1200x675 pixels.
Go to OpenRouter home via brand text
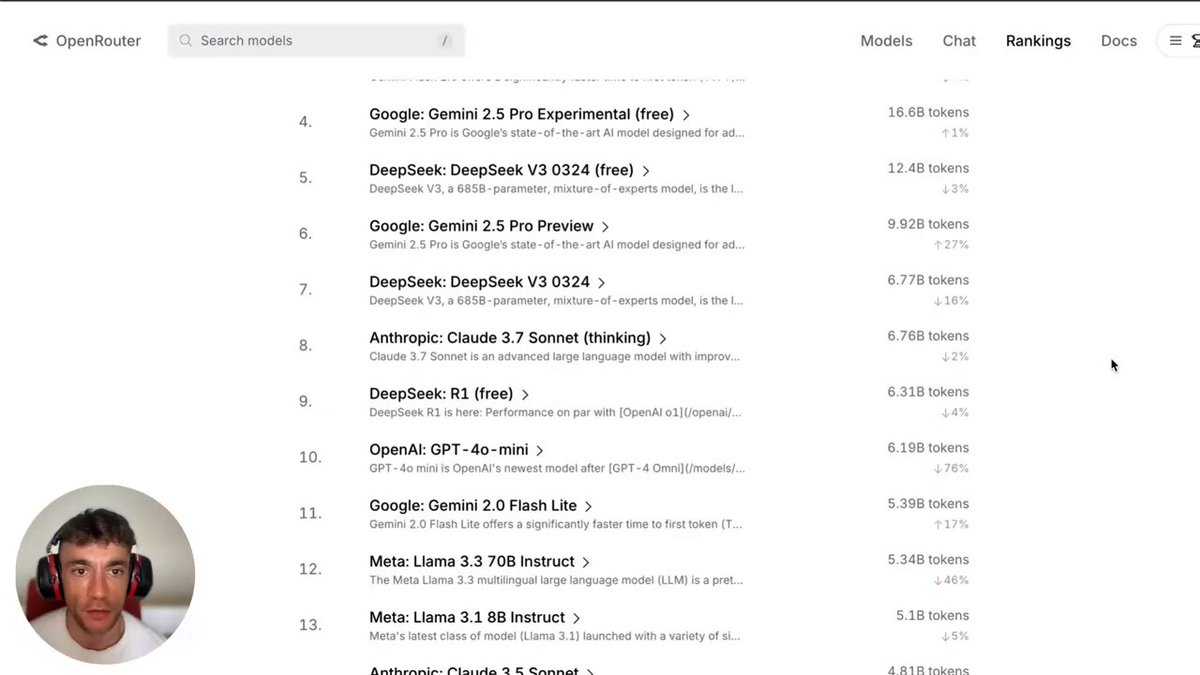click(x=98, y=41)
